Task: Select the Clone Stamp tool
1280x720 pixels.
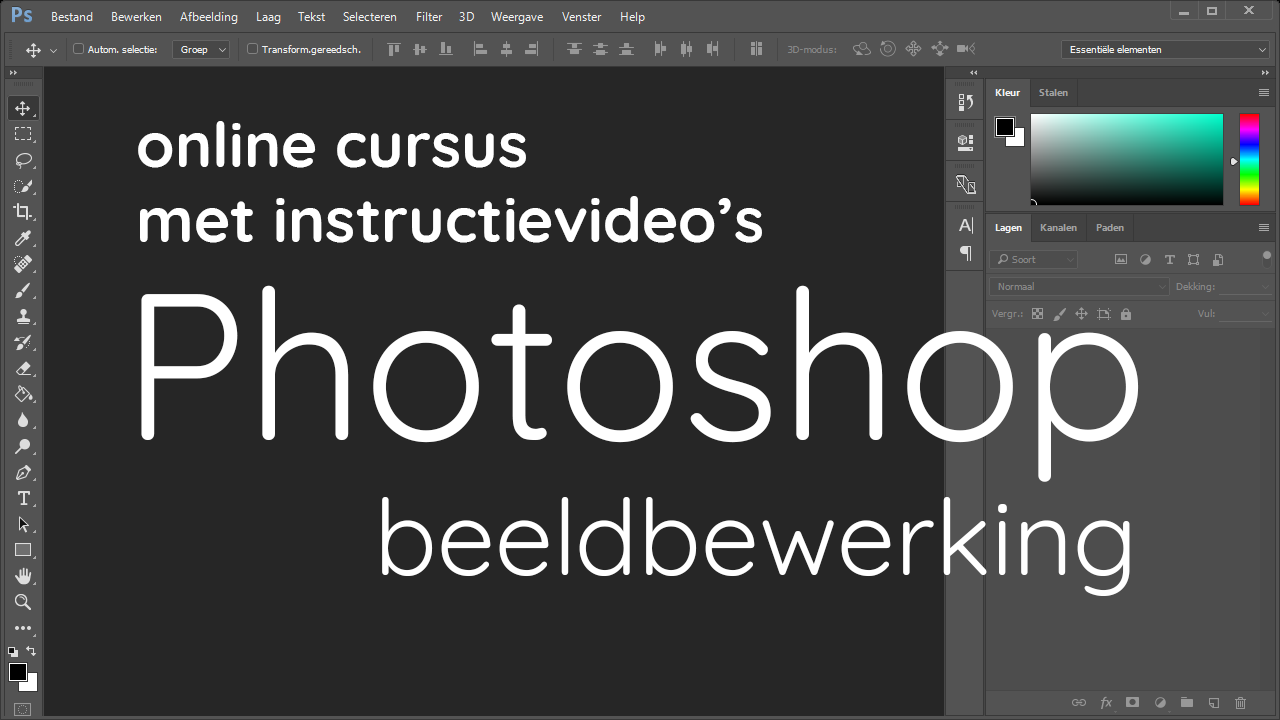Action: (x=23, y=316)
